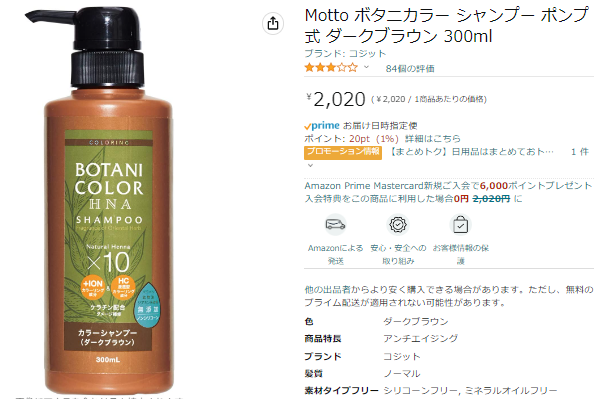
Task: Click the Amazonによる発送 label
Action: 335,254
